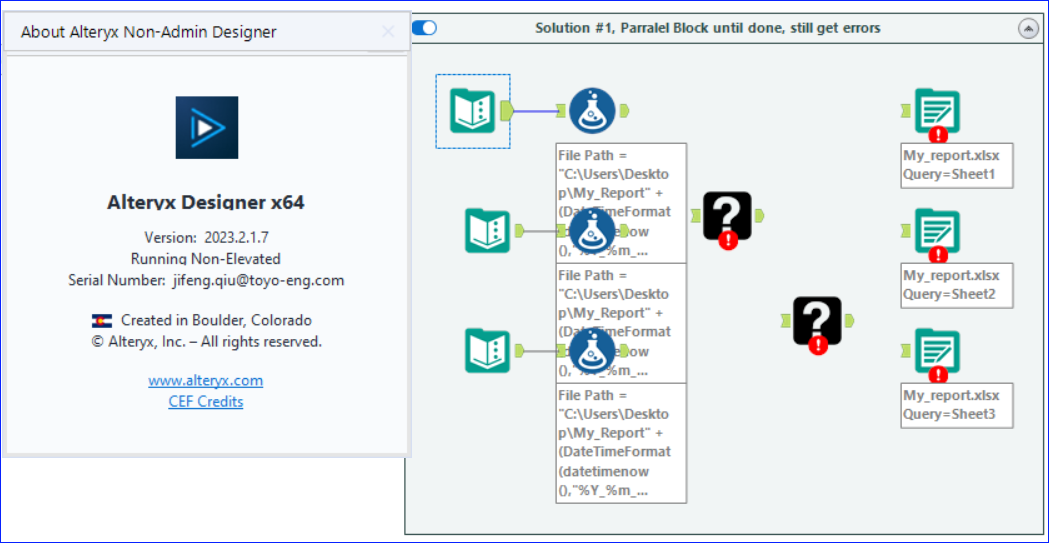Click the output anchor of the lower question-mark tool

[849, 320]
